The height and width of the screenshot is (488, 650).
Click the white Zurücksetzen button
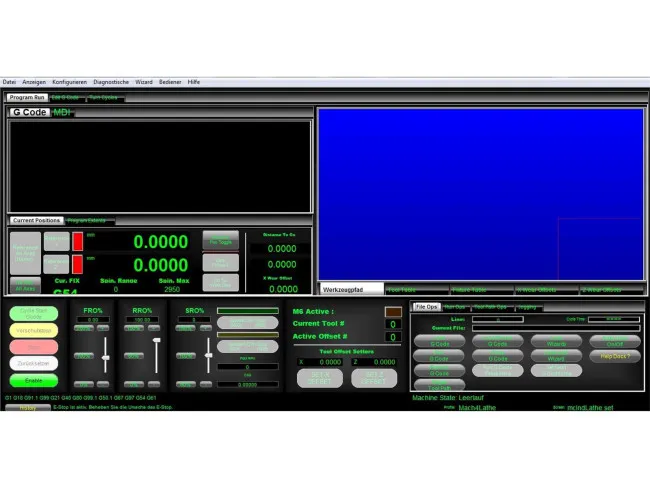click(34, 363)
